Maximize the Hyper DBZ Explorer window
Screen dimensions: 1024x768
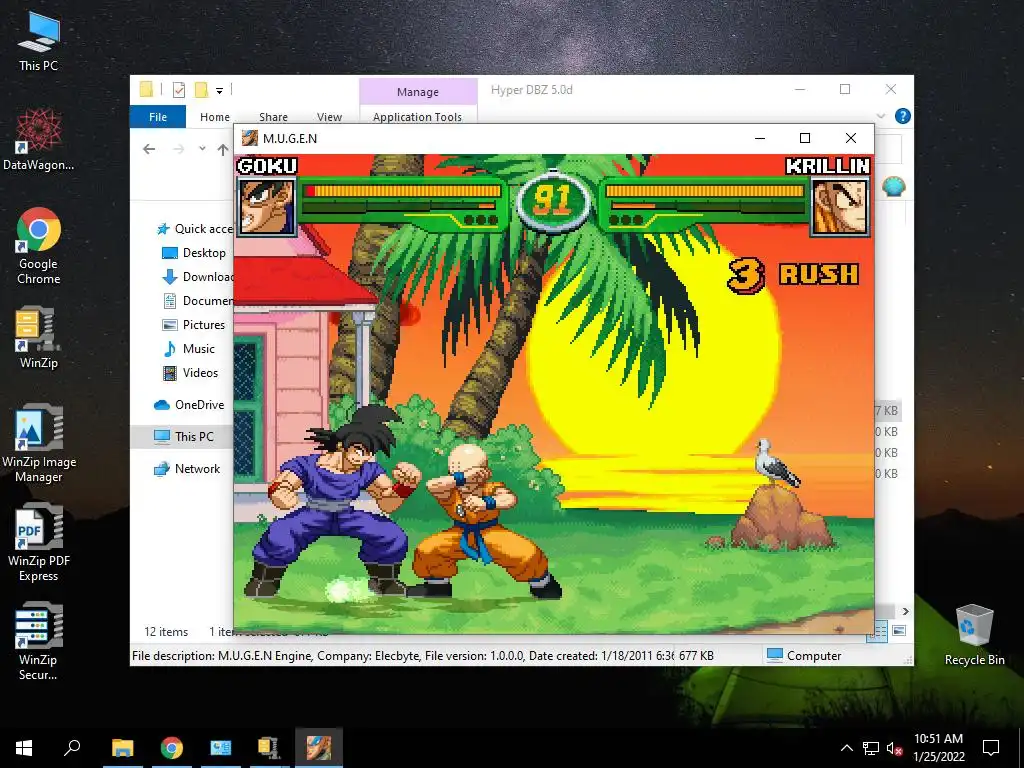pos(845,89)
